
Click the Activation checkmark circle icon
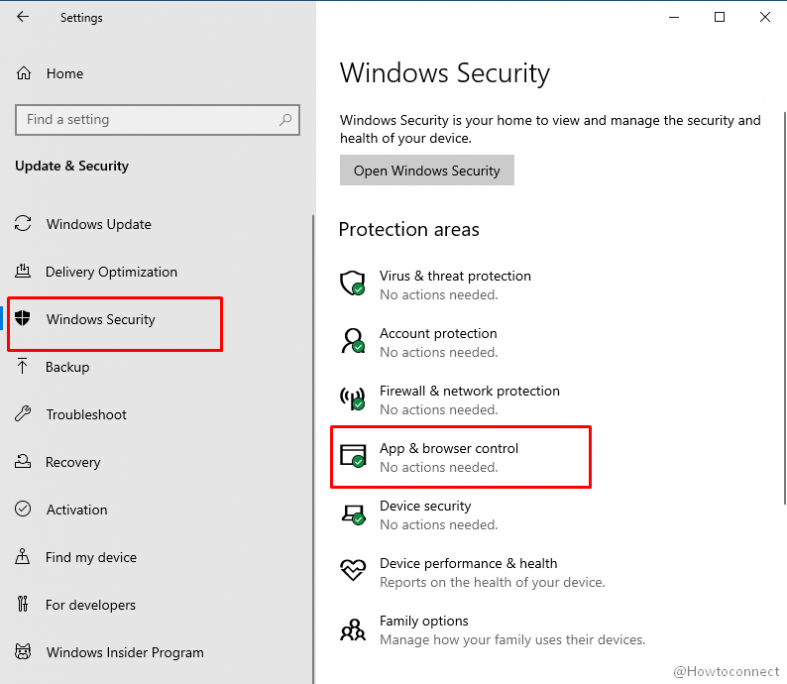coord(23,509)
